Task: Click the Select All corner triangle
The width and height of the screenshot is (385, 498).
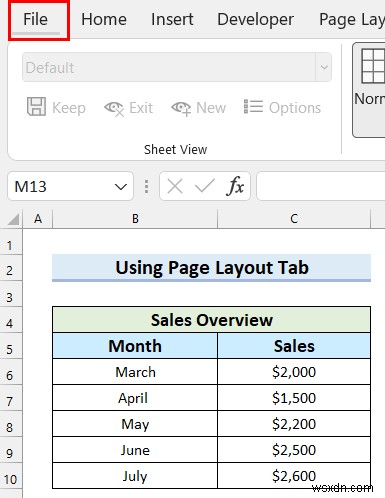Action: point(13,220)
